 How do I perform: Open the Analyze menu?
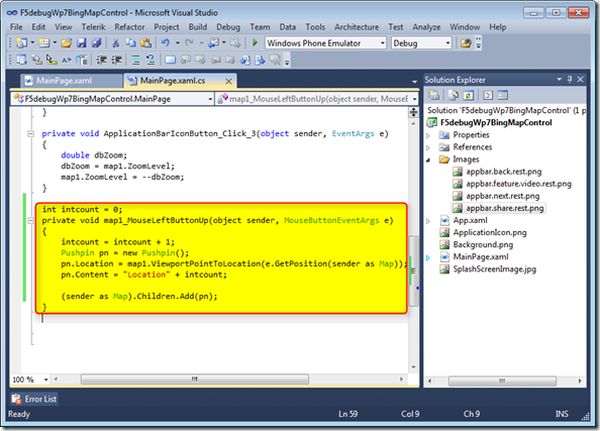426,27
